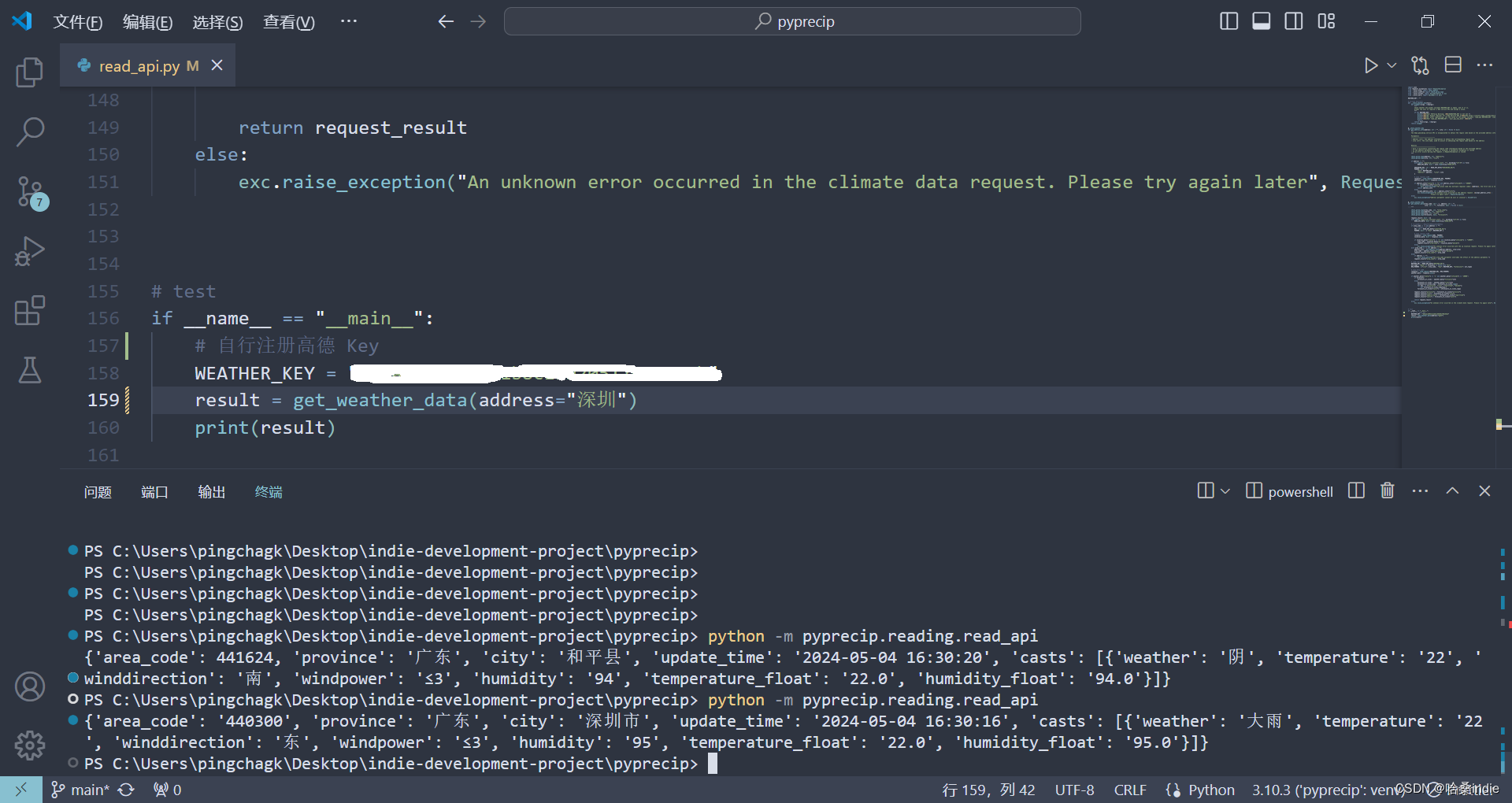The width and height of the screenshot is (1512, 803).
Task: Toggle primary sidebar visibility
Action: point(1228,21)
